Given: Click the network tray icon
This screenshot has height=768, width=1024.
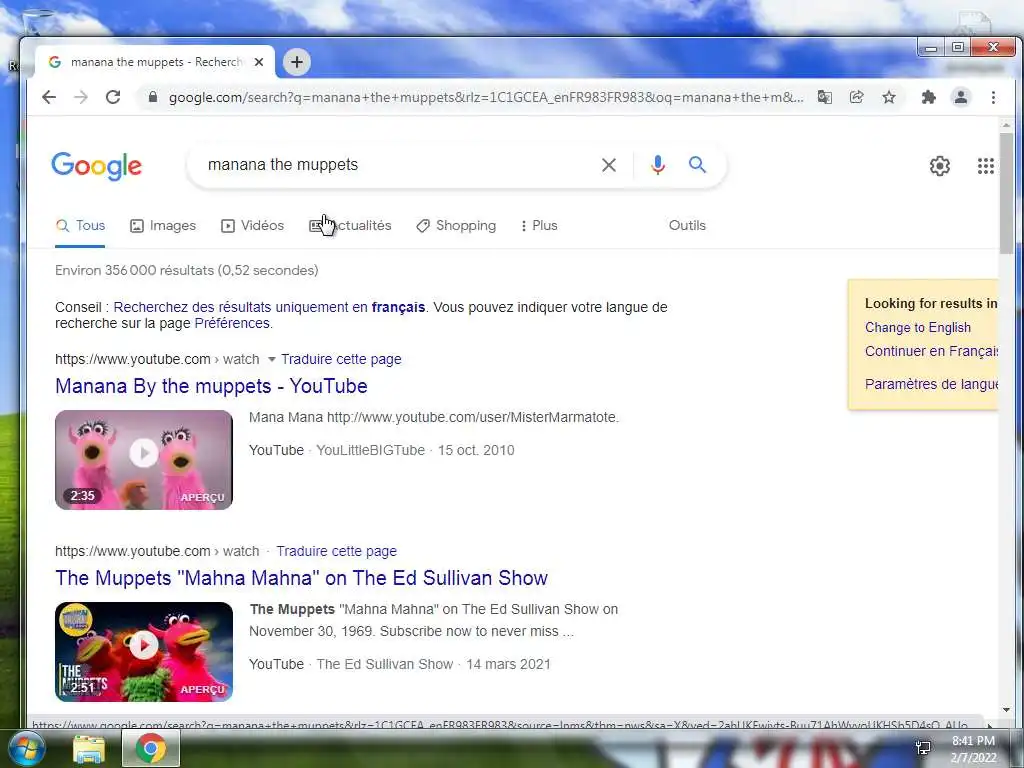Looking at the screenshot, I should [x=923, y=748].
